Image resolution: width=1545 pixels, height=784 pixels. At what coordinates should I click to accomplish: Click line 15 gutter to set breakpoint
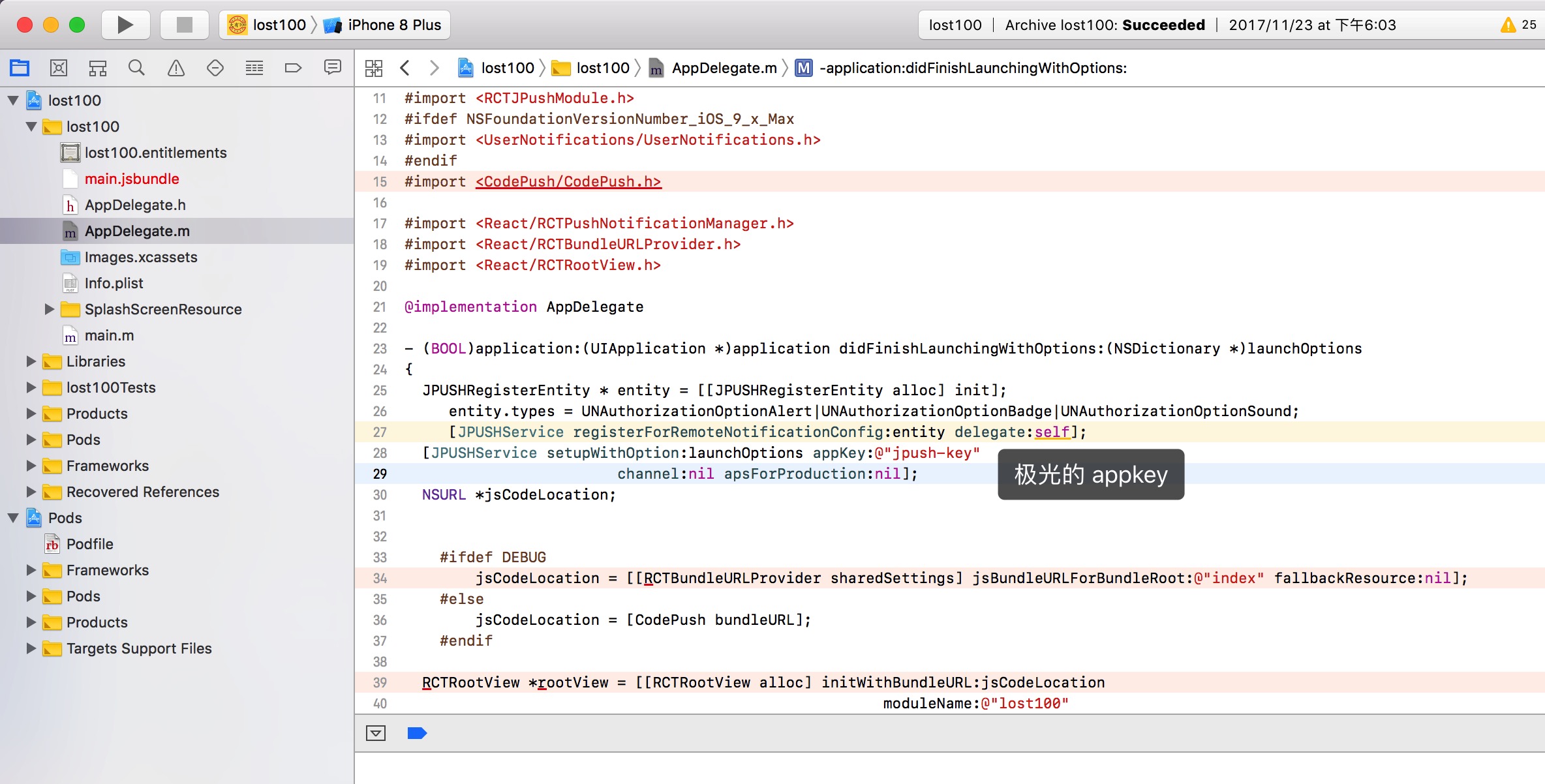coord(380,181)
